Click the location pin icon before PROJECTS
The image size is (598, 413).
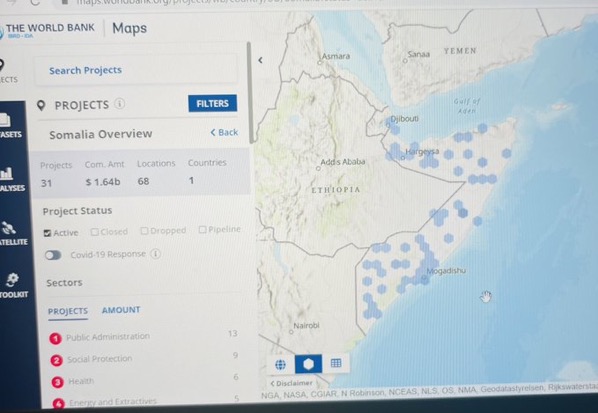point(41,105)
